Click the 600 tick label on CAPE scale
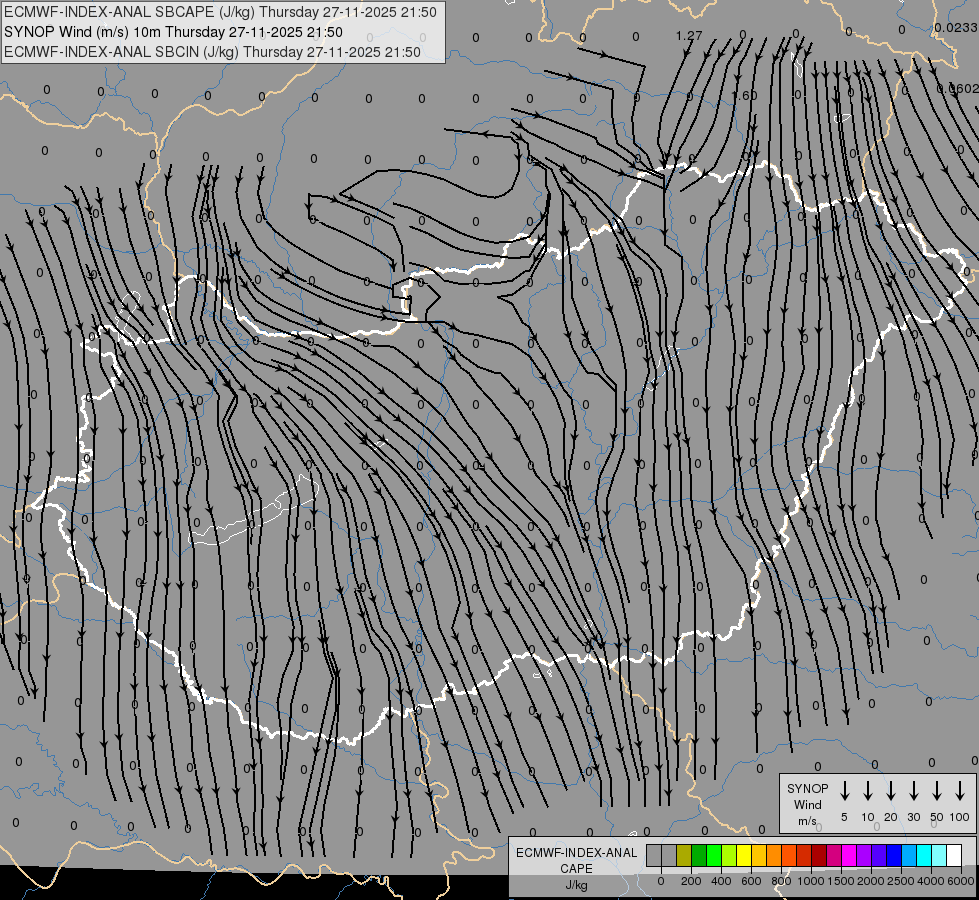The height and width of the screenshot is (900, 979). coord(751,881)
